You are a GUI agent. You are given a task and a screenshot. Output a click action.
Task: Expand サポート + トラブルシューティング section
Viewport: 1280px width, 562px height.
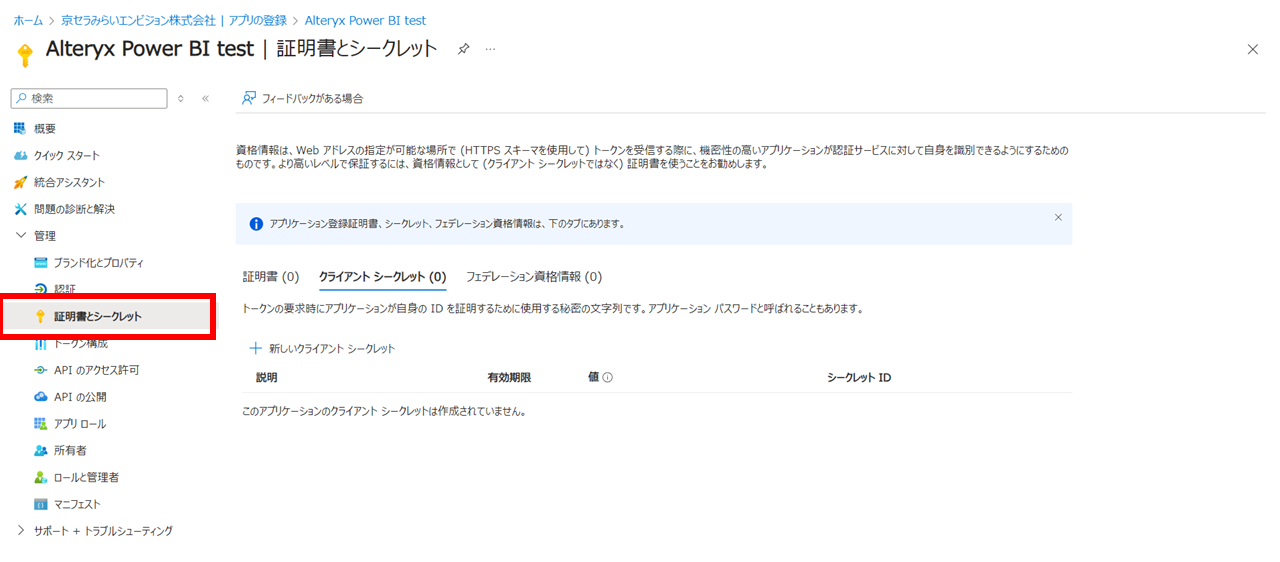tap(21, 531)
